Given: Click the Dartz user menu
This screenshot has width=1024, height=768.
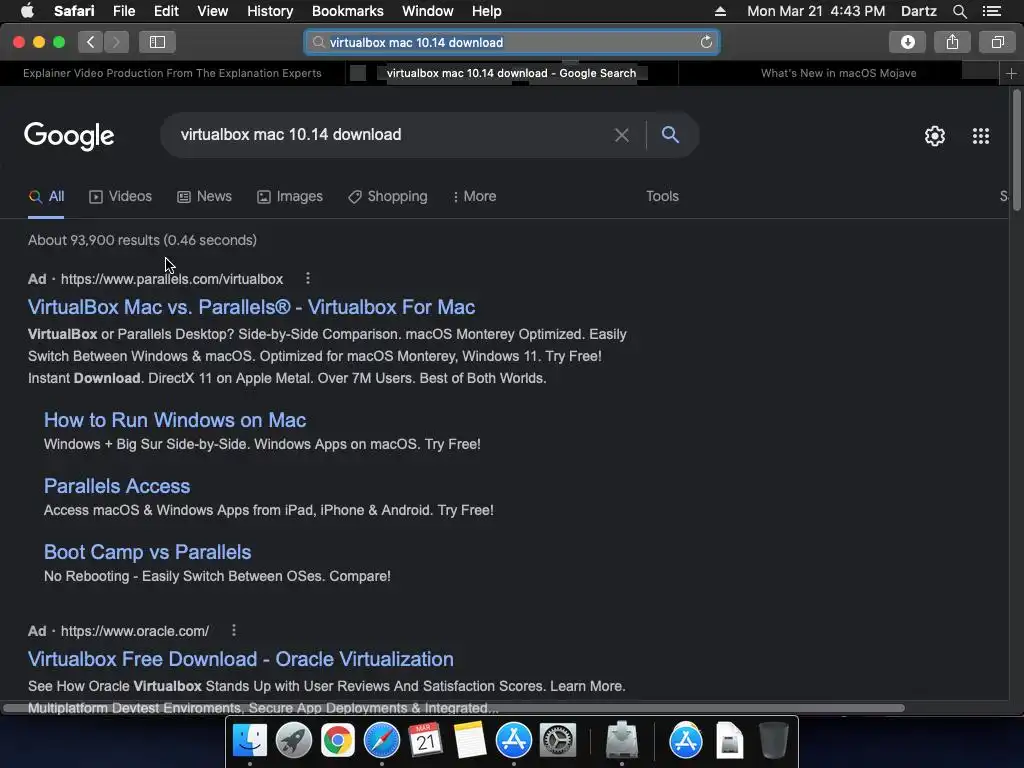Looking at the screenshot, I should click(x=918, y=11).
